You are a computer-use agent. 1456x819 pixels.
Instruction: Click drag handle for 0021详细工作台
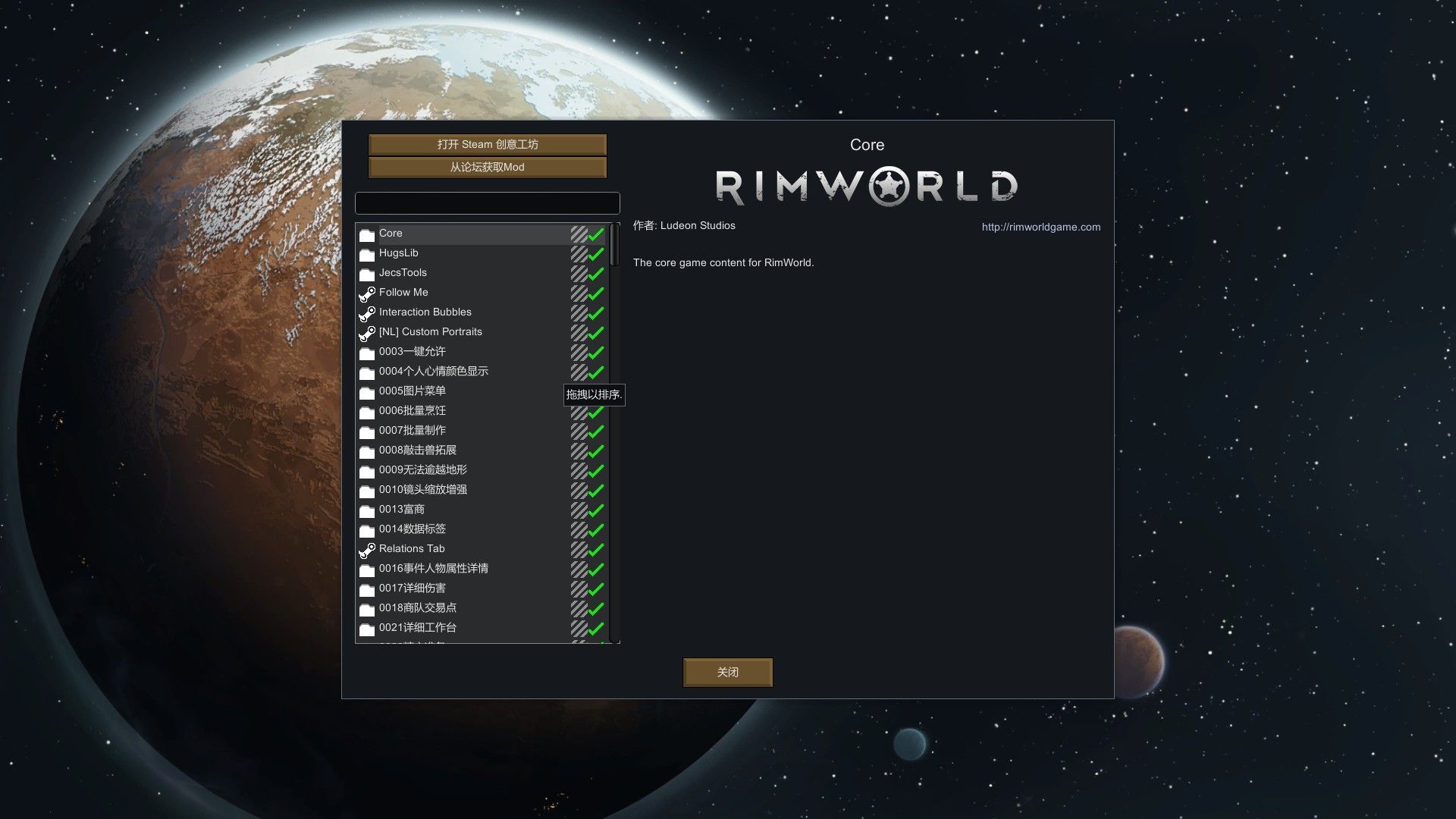point(579,629)
